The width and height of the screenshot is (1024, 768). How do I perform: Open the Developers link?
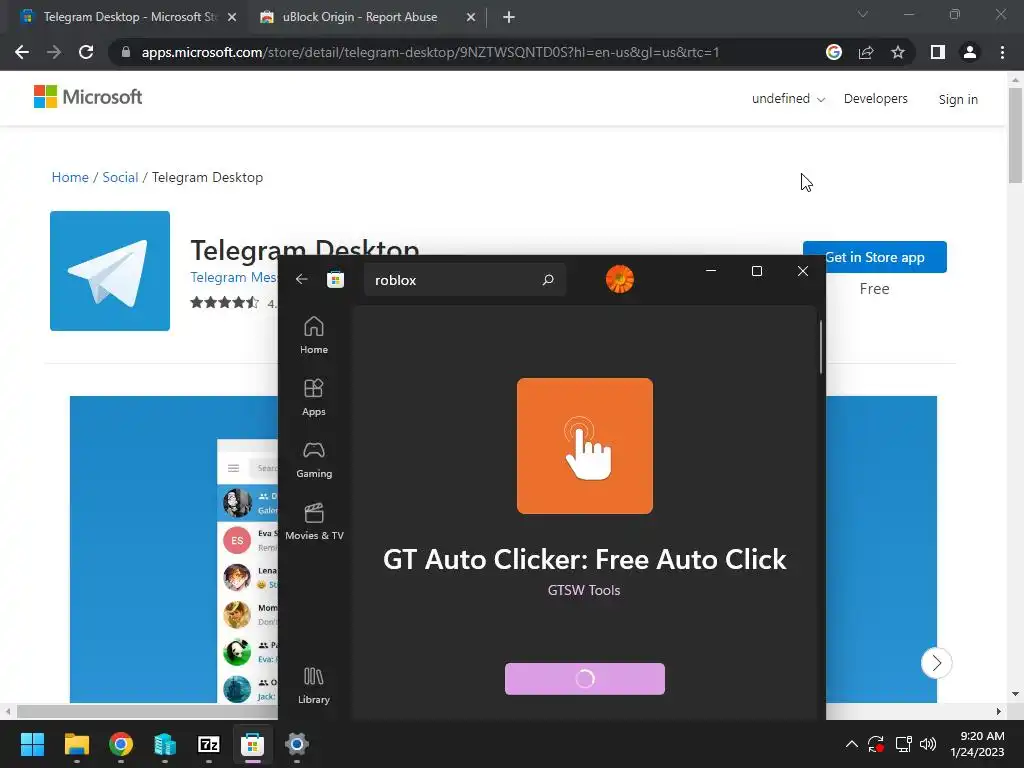875,99
